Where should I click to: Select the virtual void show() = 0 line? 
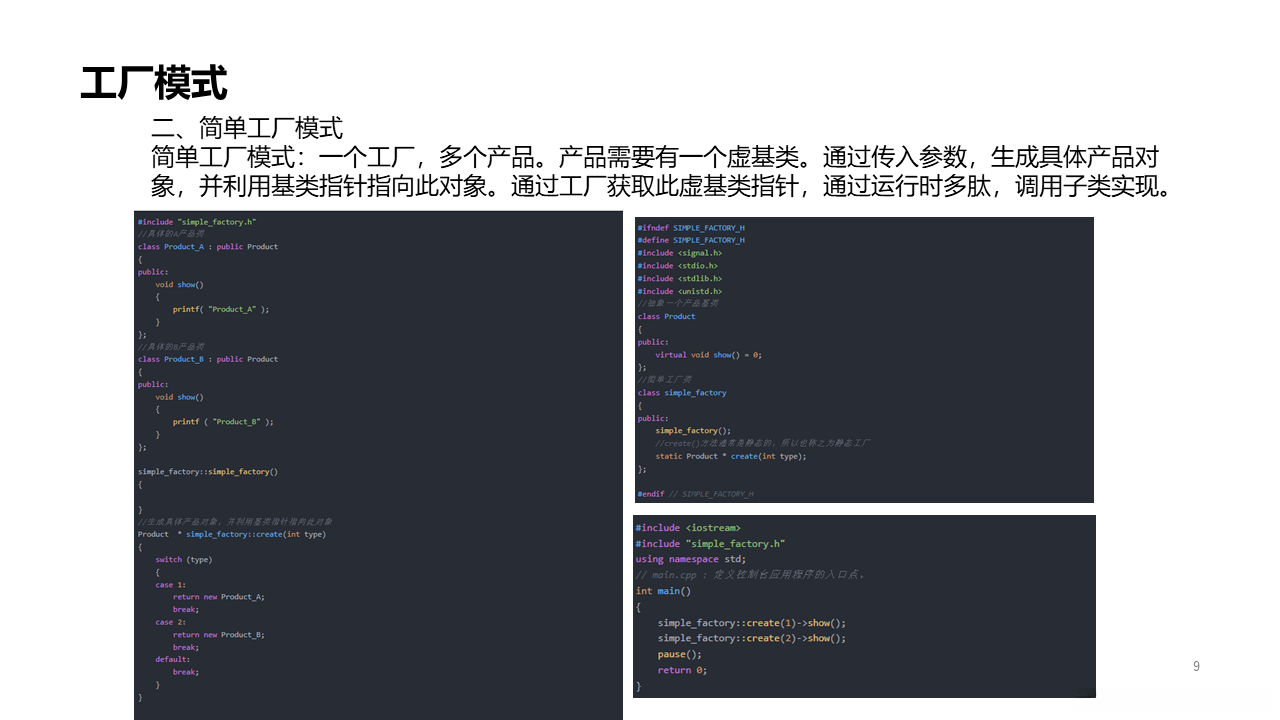(x=706, y=354)
